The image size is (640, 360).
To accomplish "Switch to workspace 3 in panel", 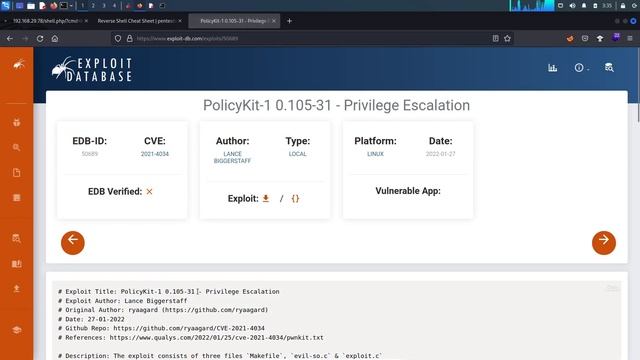I will [x=104, y=6].
